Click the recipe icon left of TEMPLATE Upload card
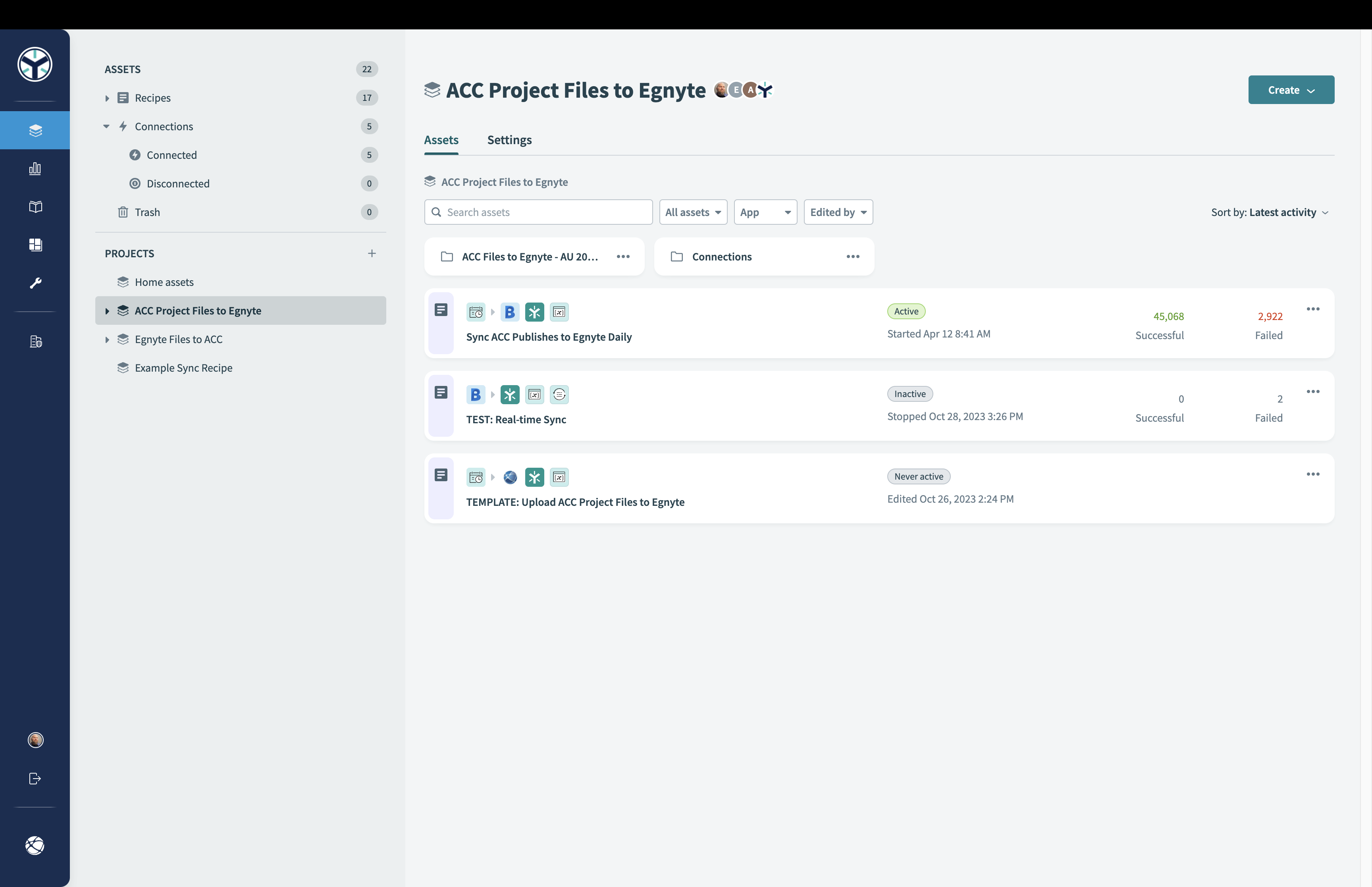The height and width of the screenshot is (887, 1372). pyautogui.click(x=441, y=475)
